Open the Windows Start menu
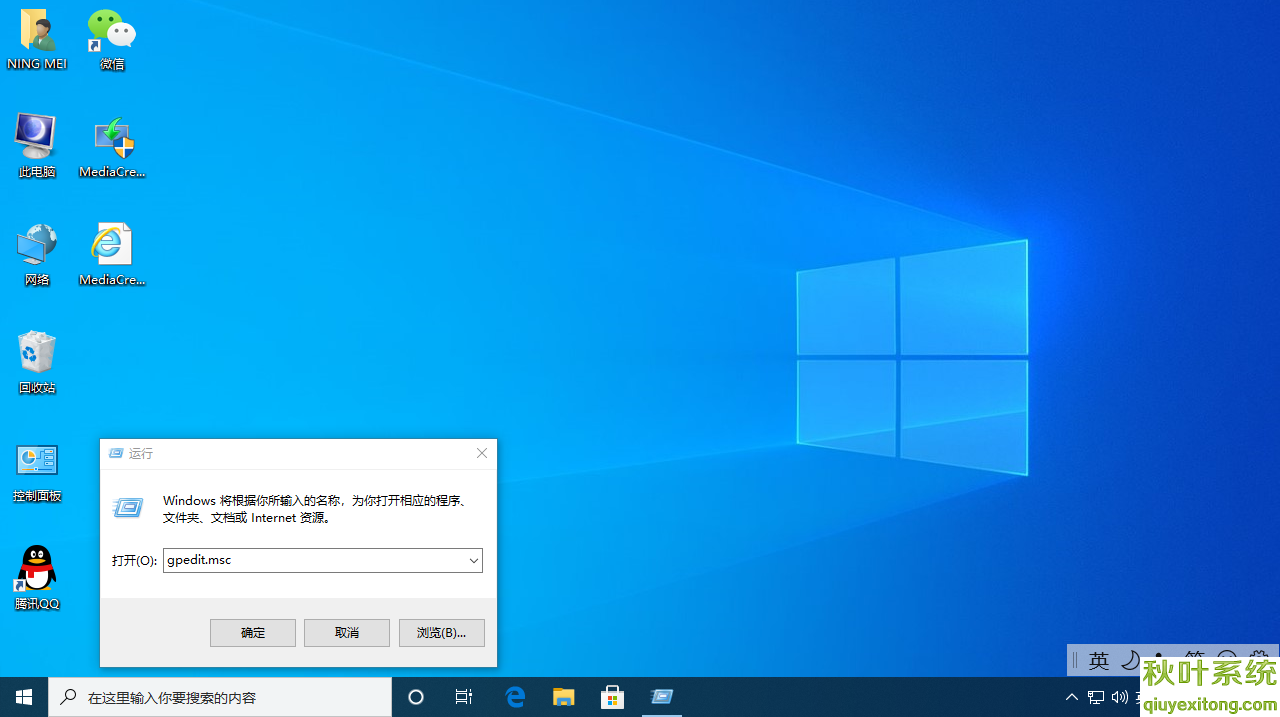This screenshot has width=1280, height=717. [24, 697]
